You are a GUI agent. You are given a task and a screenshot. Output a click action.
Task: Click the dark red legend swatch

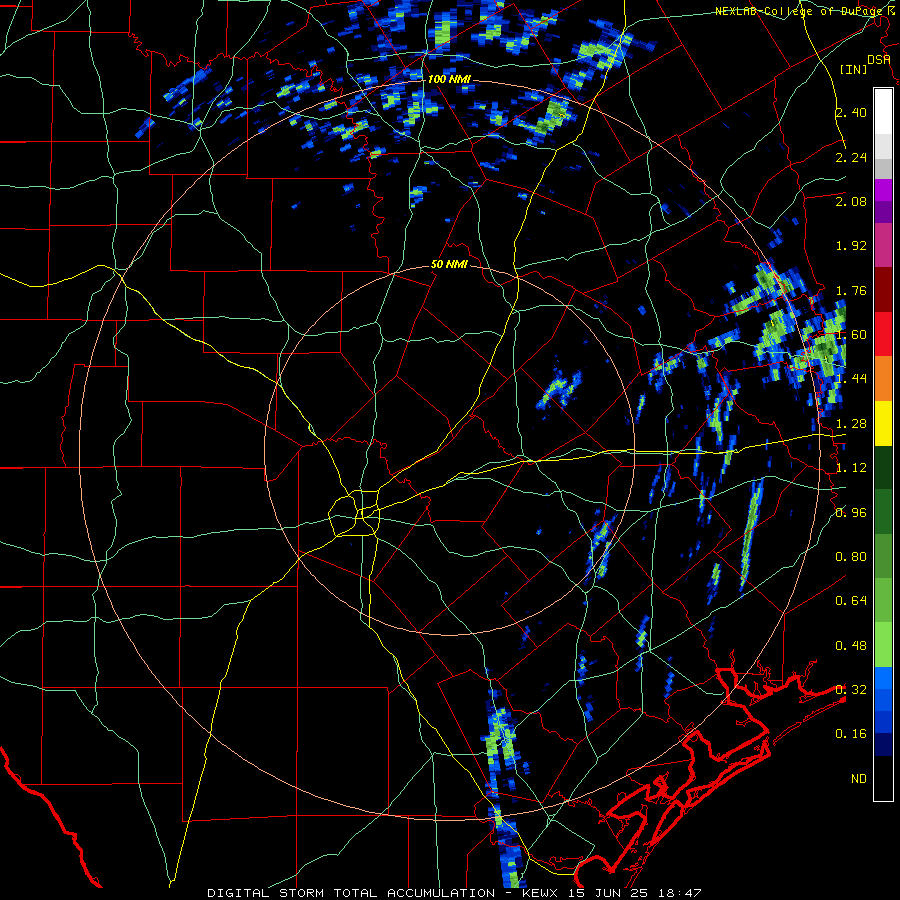(883, 290)
